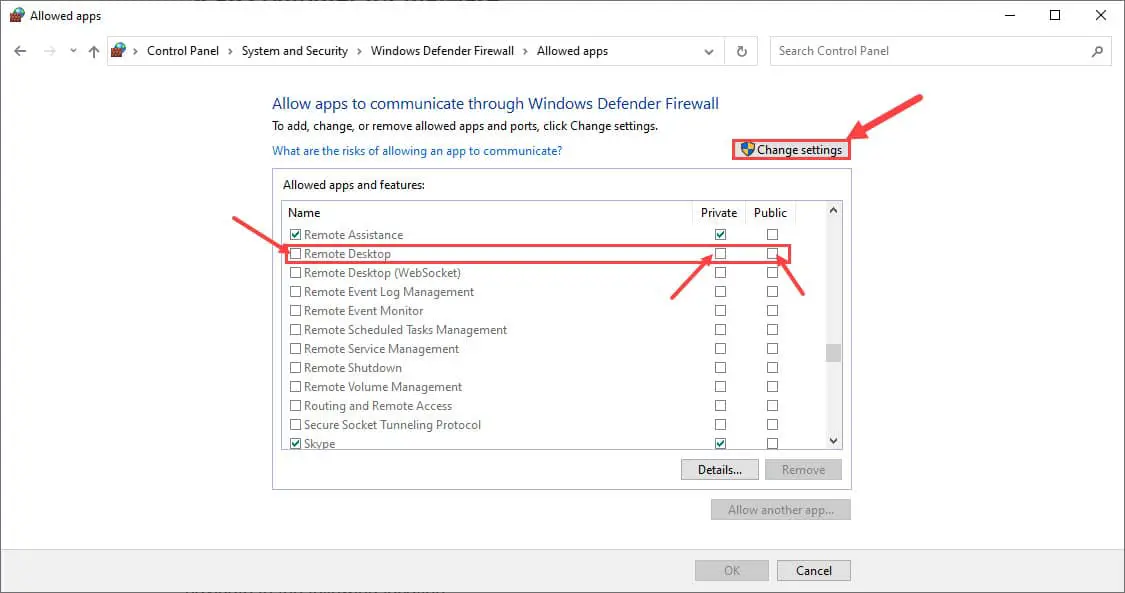Image resolution: width=1125 pixels, height=593 pixels.
Task: Toggle the Remote Assistance checkbox
Action: click(295, 234)
